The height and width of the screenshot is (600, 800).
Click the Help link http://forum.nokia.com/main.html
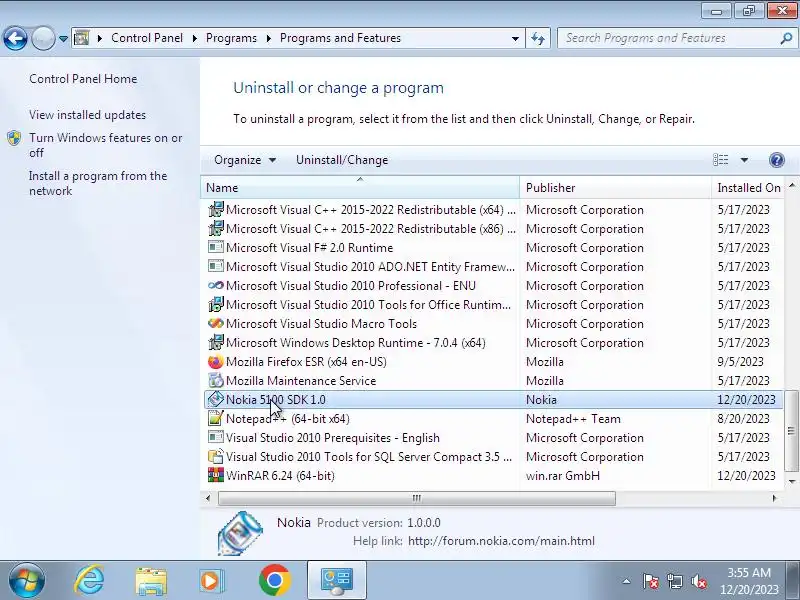tap(502, 541)
